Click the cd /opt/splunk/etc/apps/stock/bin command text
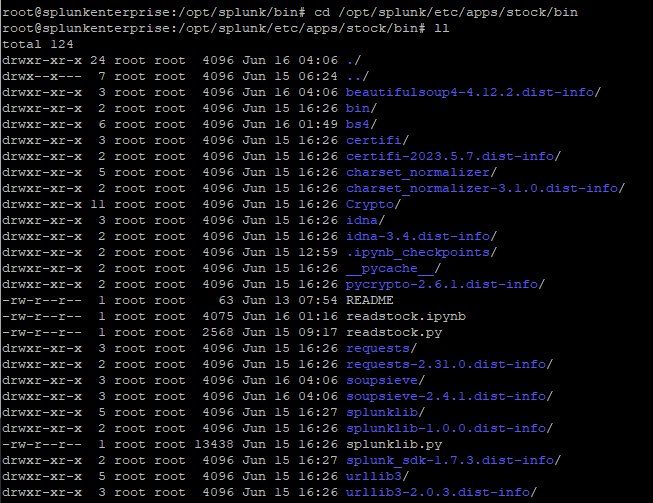Viewport: 653px width, 503px height. coord(445,12)
